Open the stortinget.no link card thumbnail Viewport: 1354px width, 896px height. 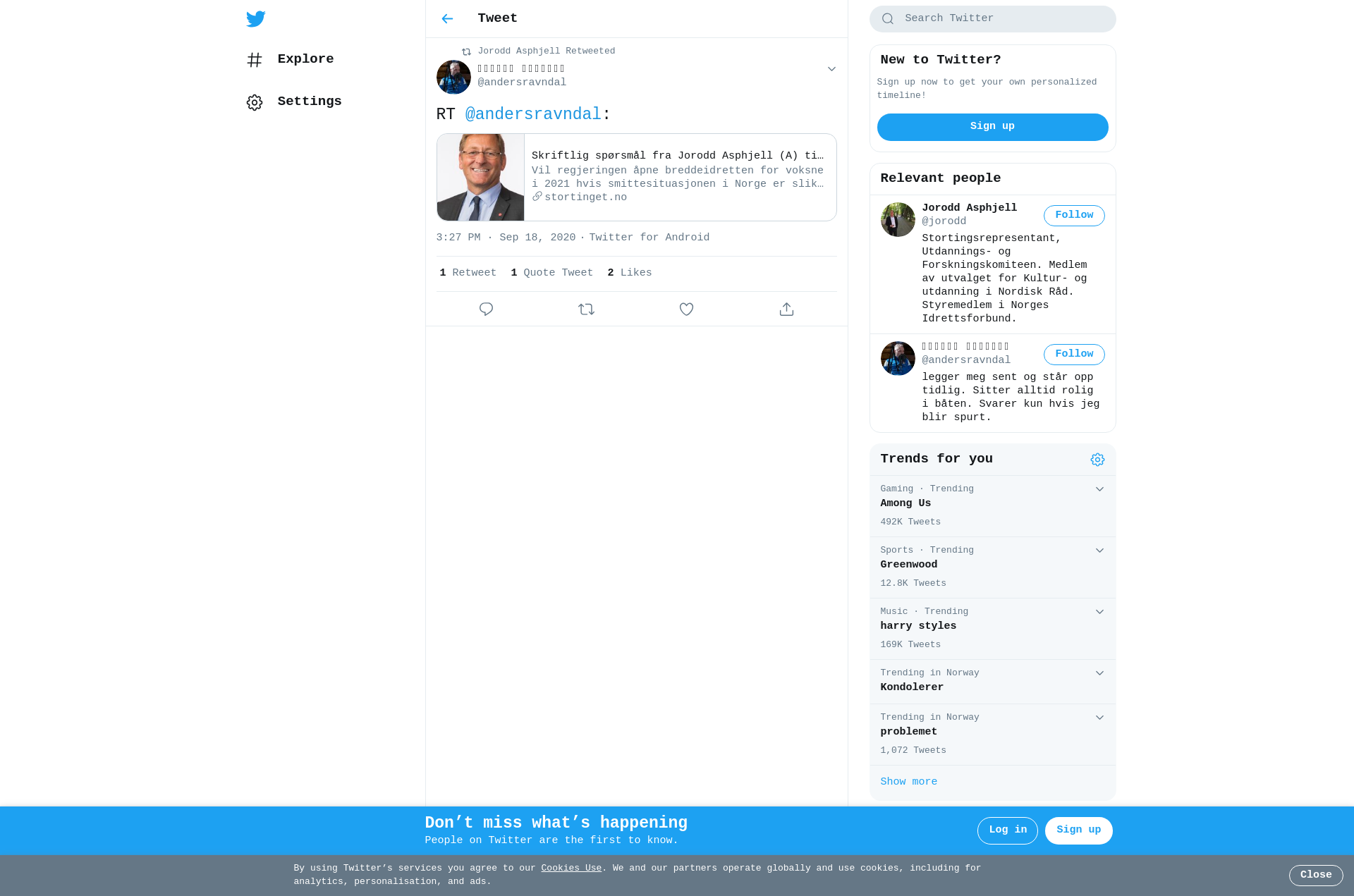(x=480, y=178)
